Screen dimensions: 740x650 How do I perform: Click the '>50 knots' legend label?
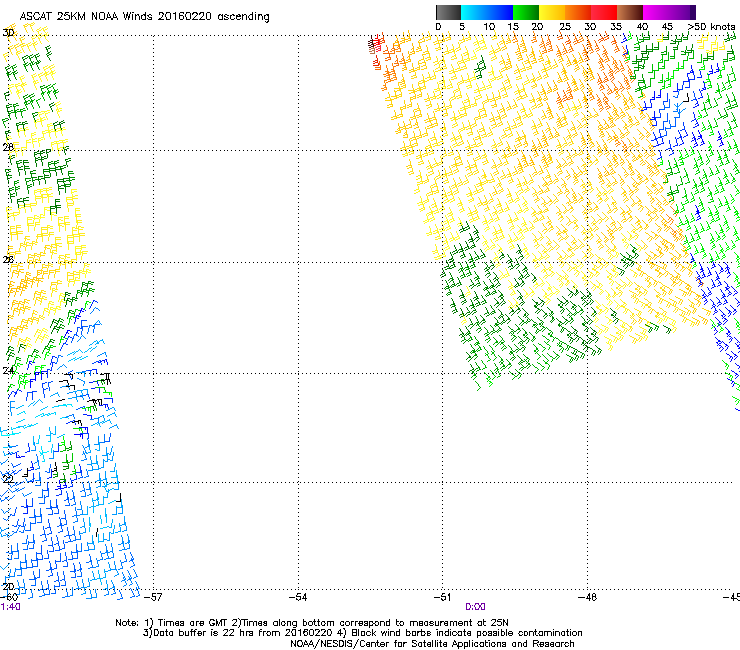[x=711, y=27]
